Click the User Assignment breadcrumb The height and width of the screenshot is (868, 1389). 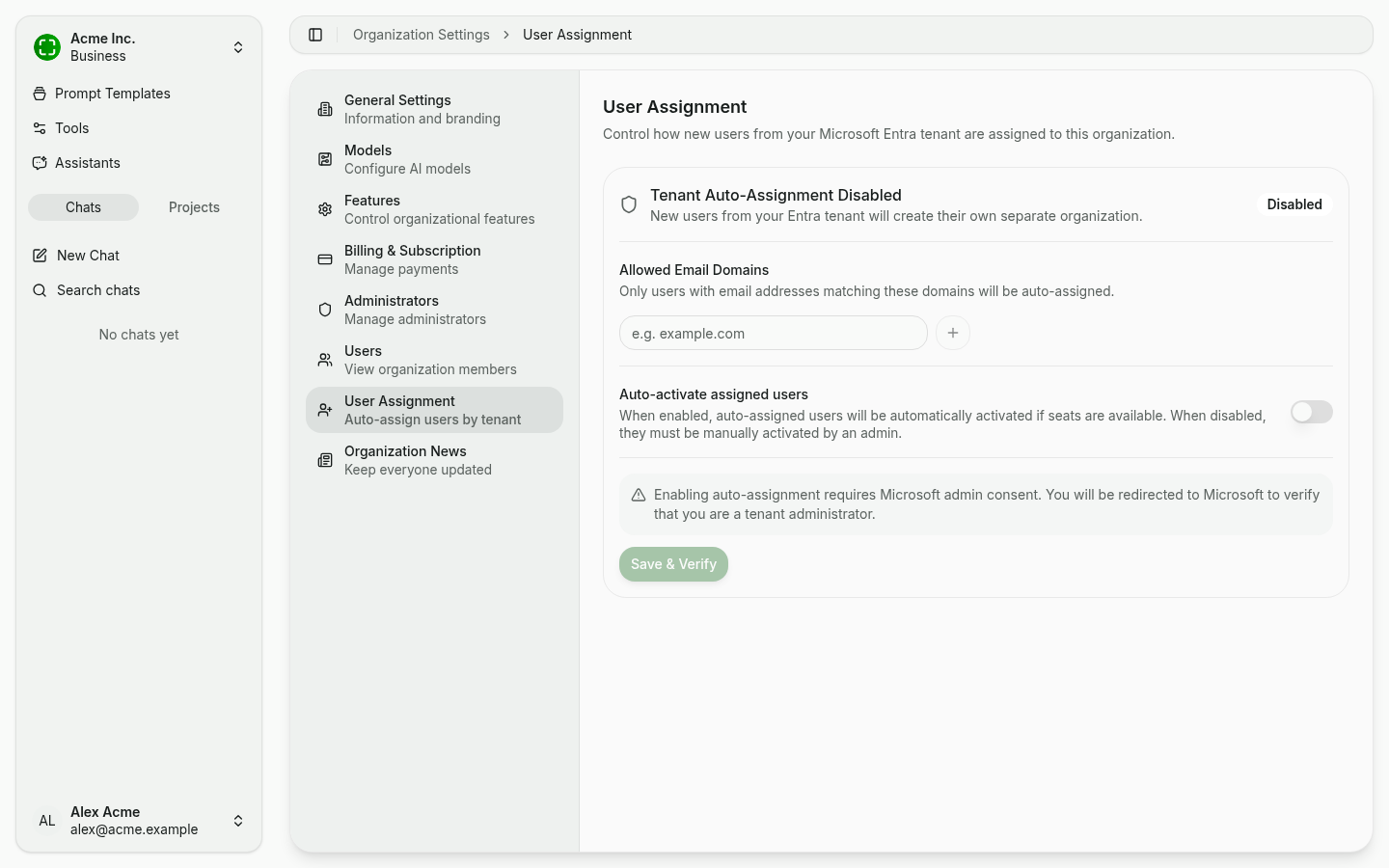[x=577, y=35]
